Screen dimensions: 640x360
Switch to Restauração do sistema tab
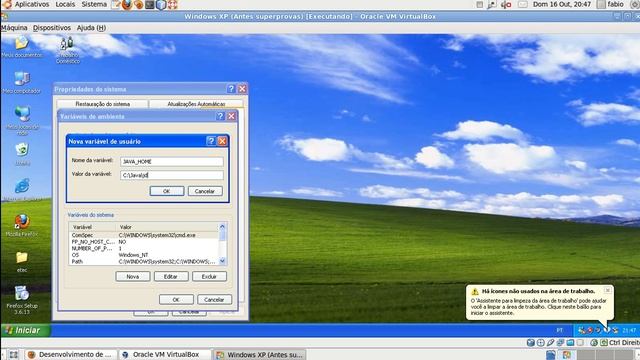click(102, 104)
